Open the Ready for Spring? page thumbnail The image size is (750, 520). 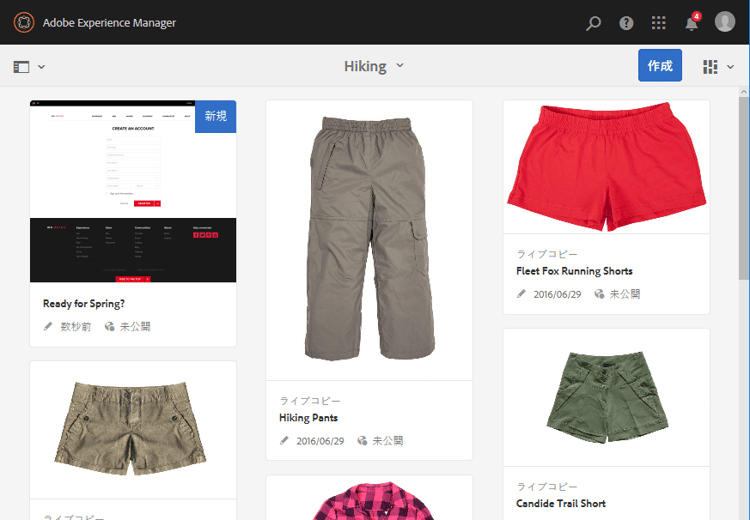133,191
